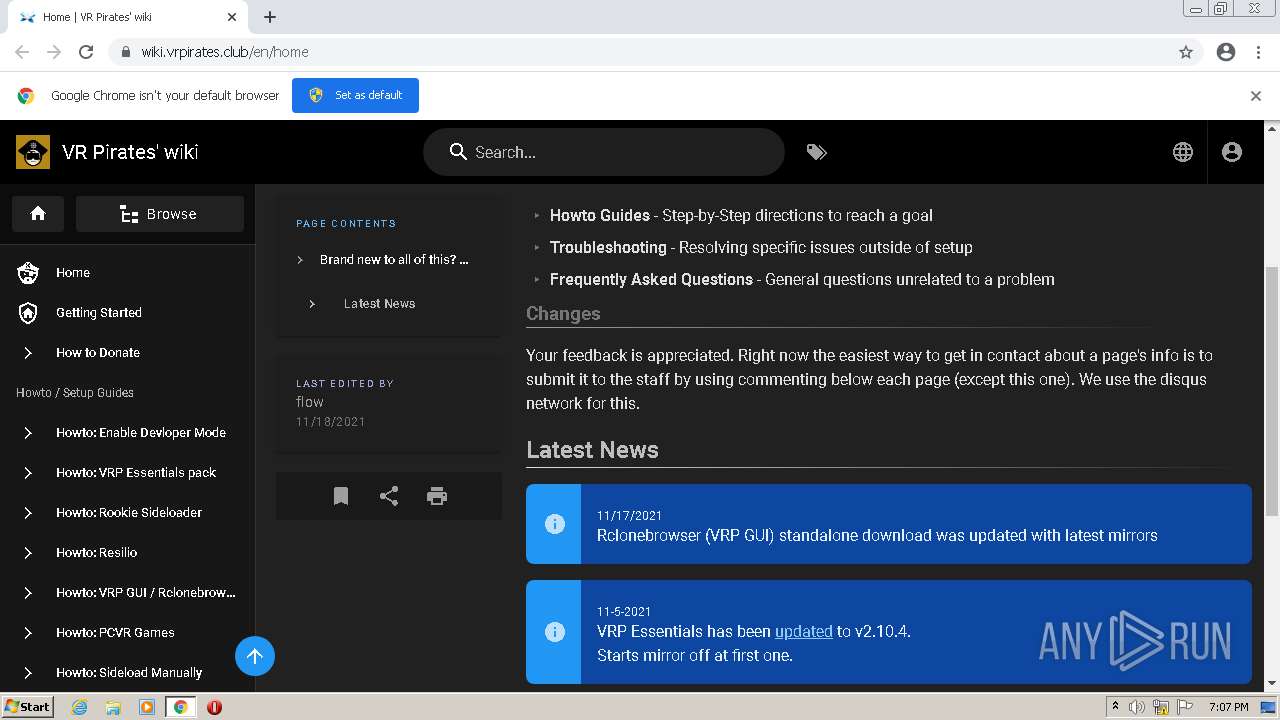This screenshot has height=720, width=1280.
Task: Expand Howto: Enable Devloper Mode entry
Action: (x=28, y=432)
